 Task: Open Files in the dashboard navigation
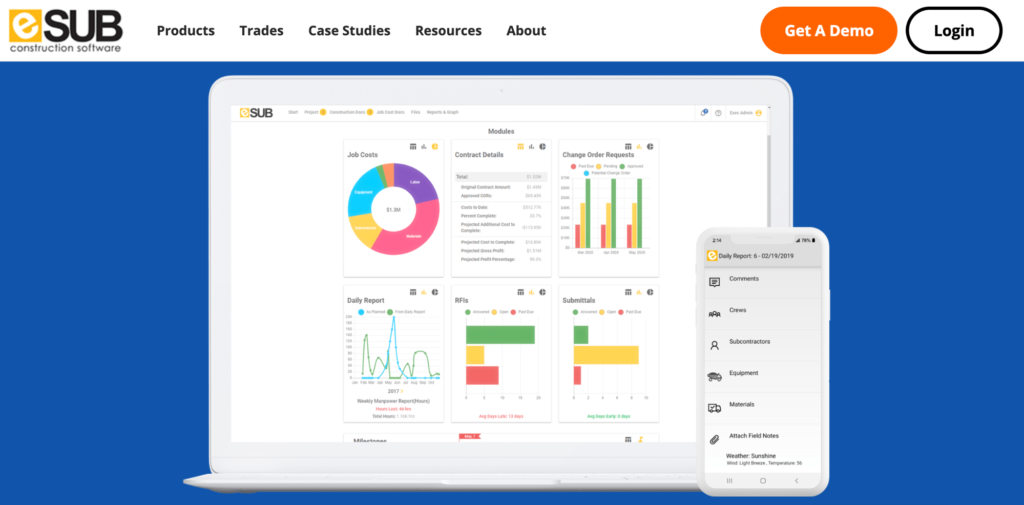415,112
